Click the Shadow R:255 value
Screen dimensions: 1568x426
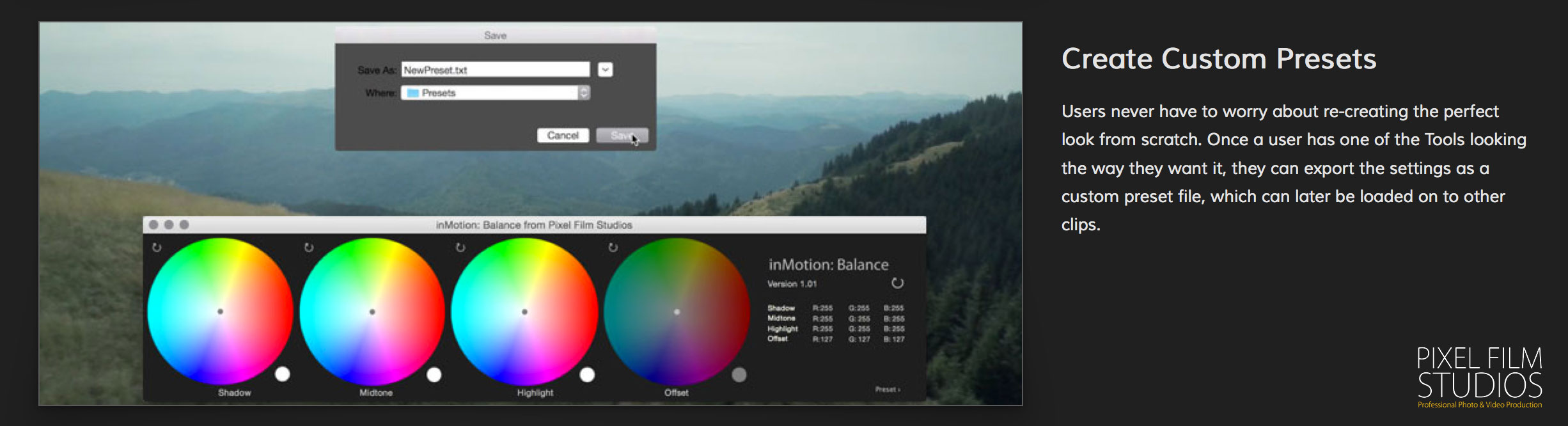click(822, 308)
